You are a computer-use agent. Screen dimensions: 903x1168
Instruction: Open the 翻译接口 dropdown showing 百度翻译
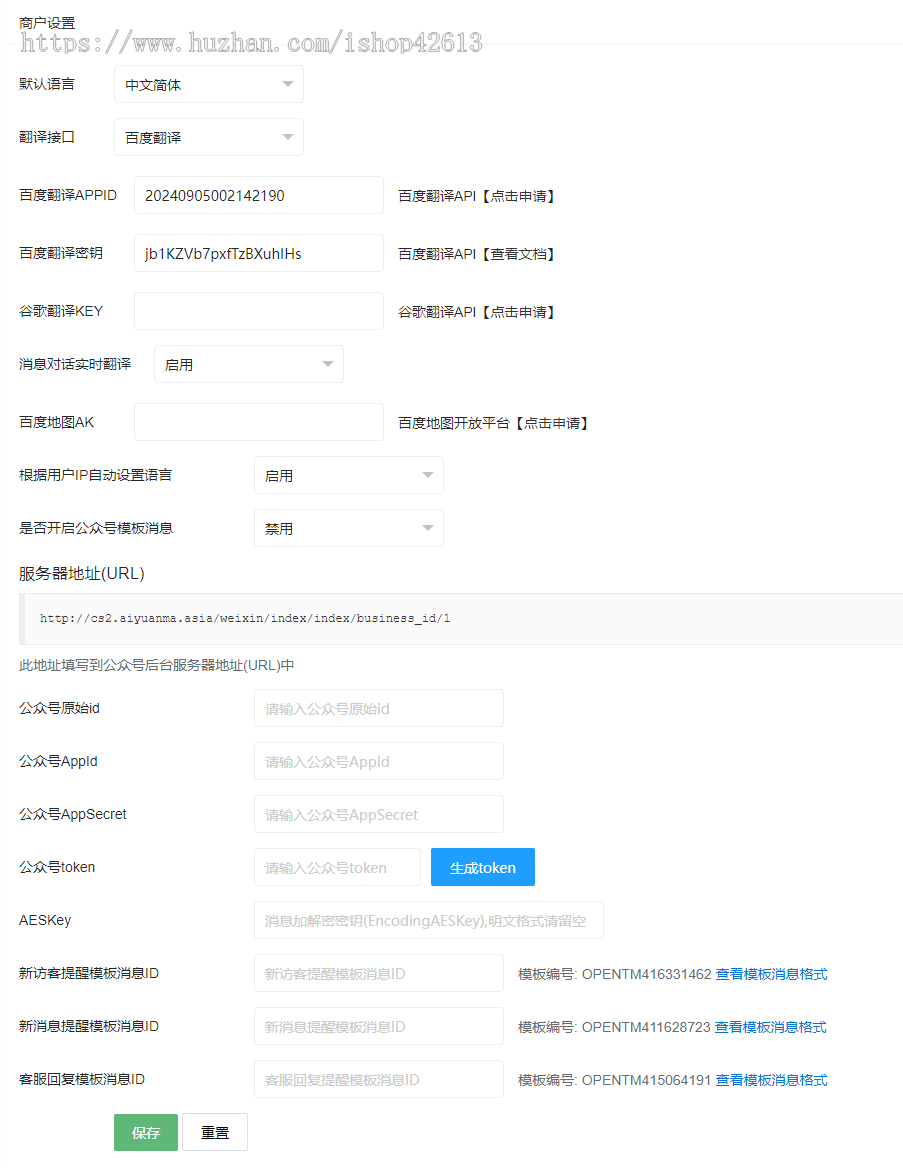pyautogui.click(x=209, y=137)
